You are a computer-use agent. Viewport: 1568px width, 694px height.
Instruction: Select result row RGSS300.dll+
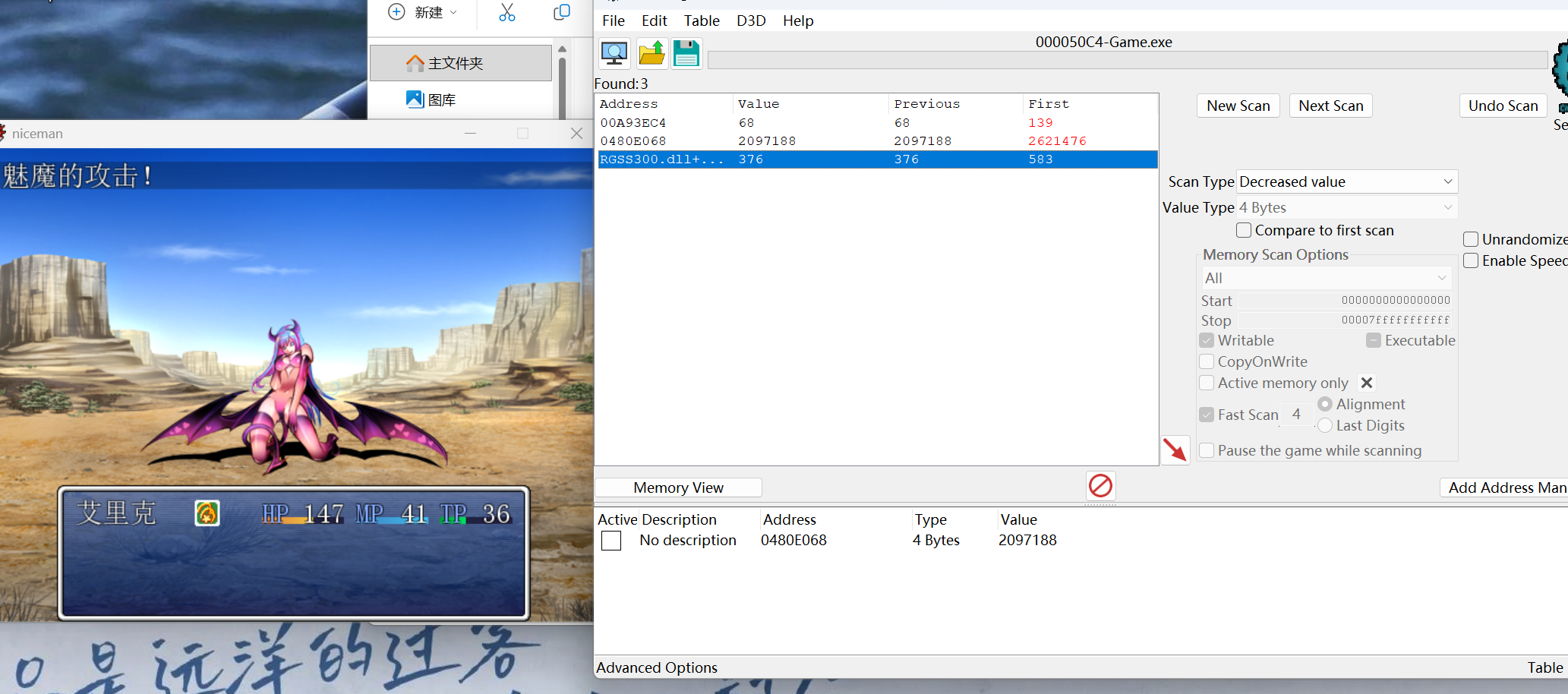point(877,159)
